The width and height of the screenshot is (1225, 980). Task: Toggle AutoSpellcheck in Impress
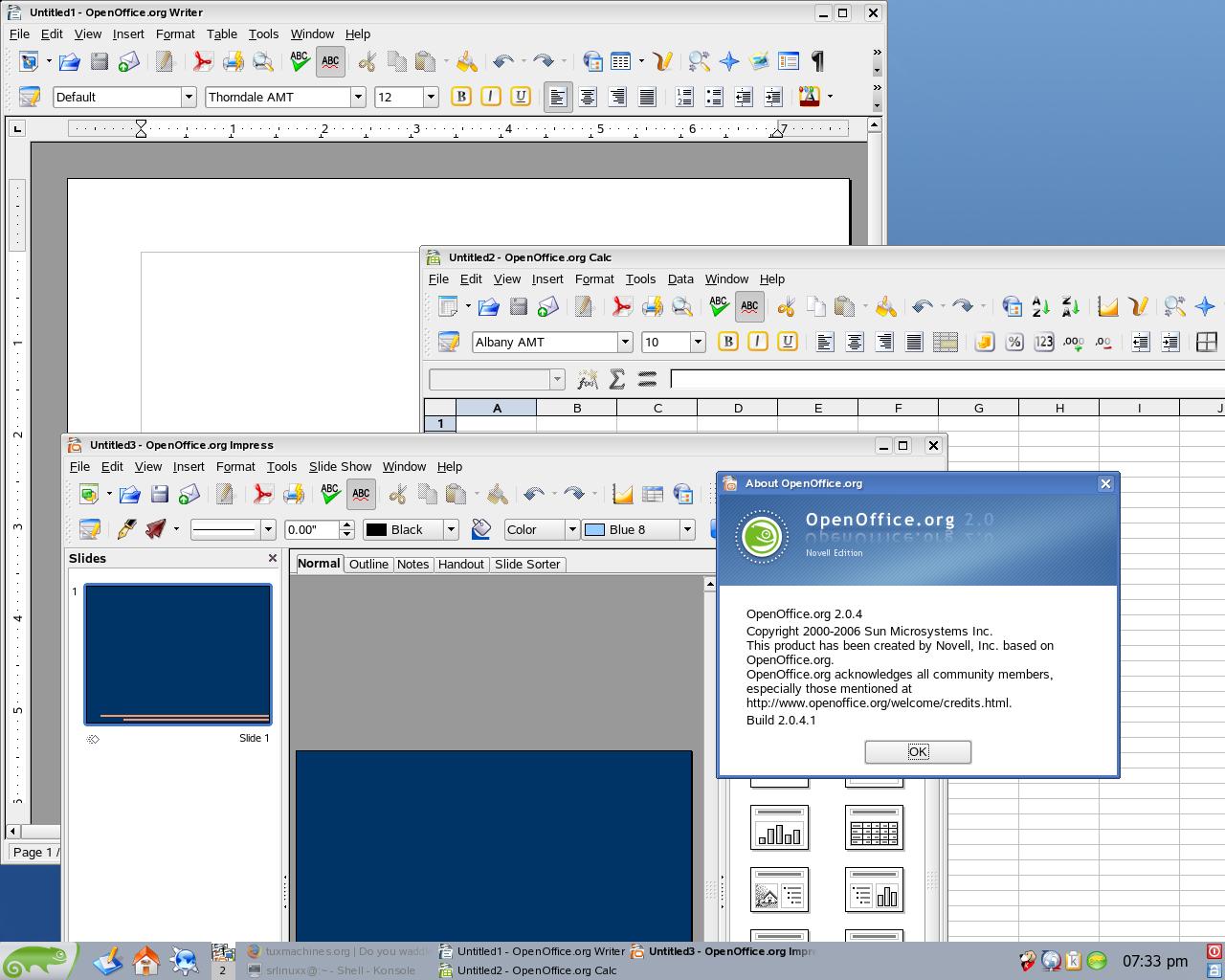[361, 495]
